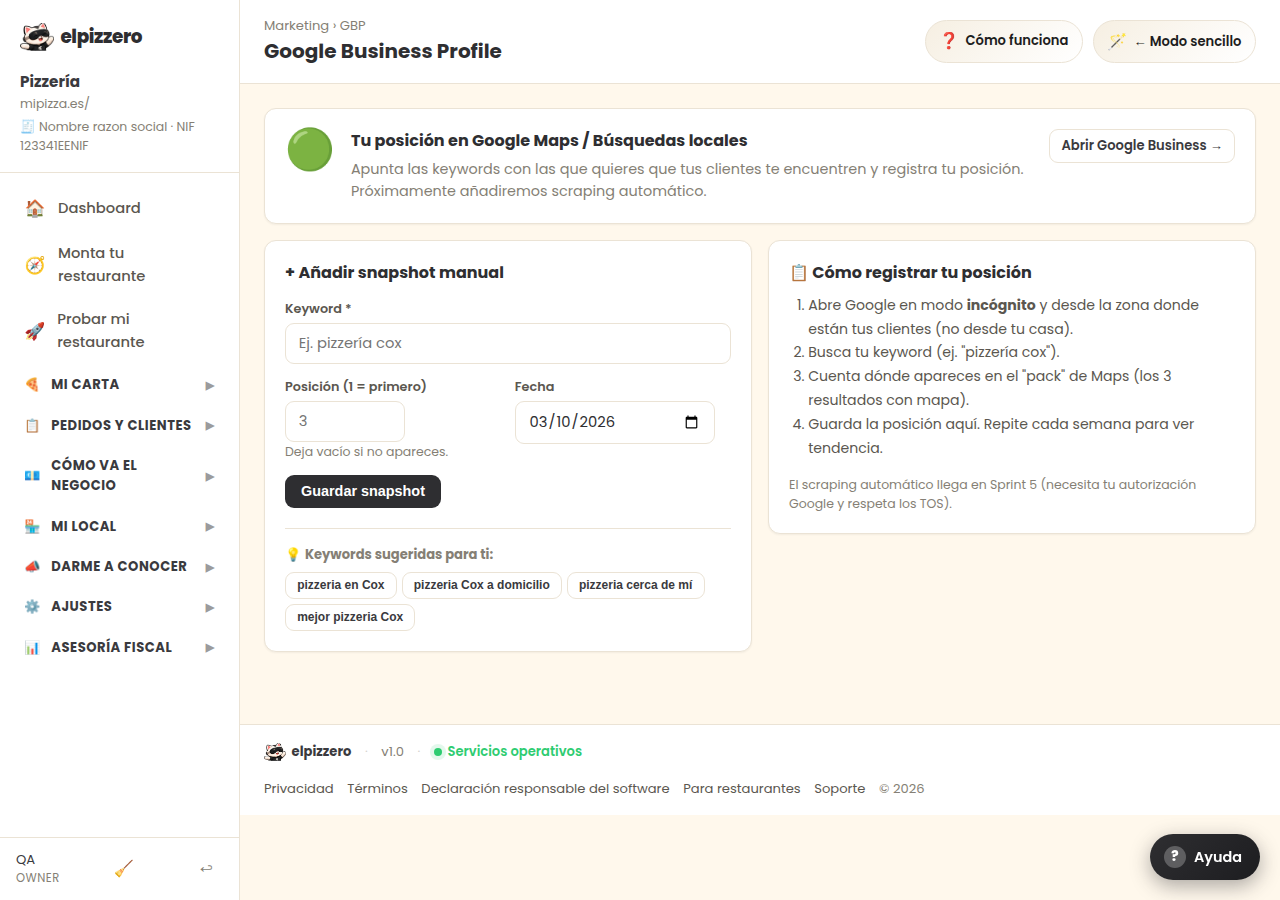Expand the MI LOCAL section arrow
Screen dimensions: 1280x900
point(210,527)
